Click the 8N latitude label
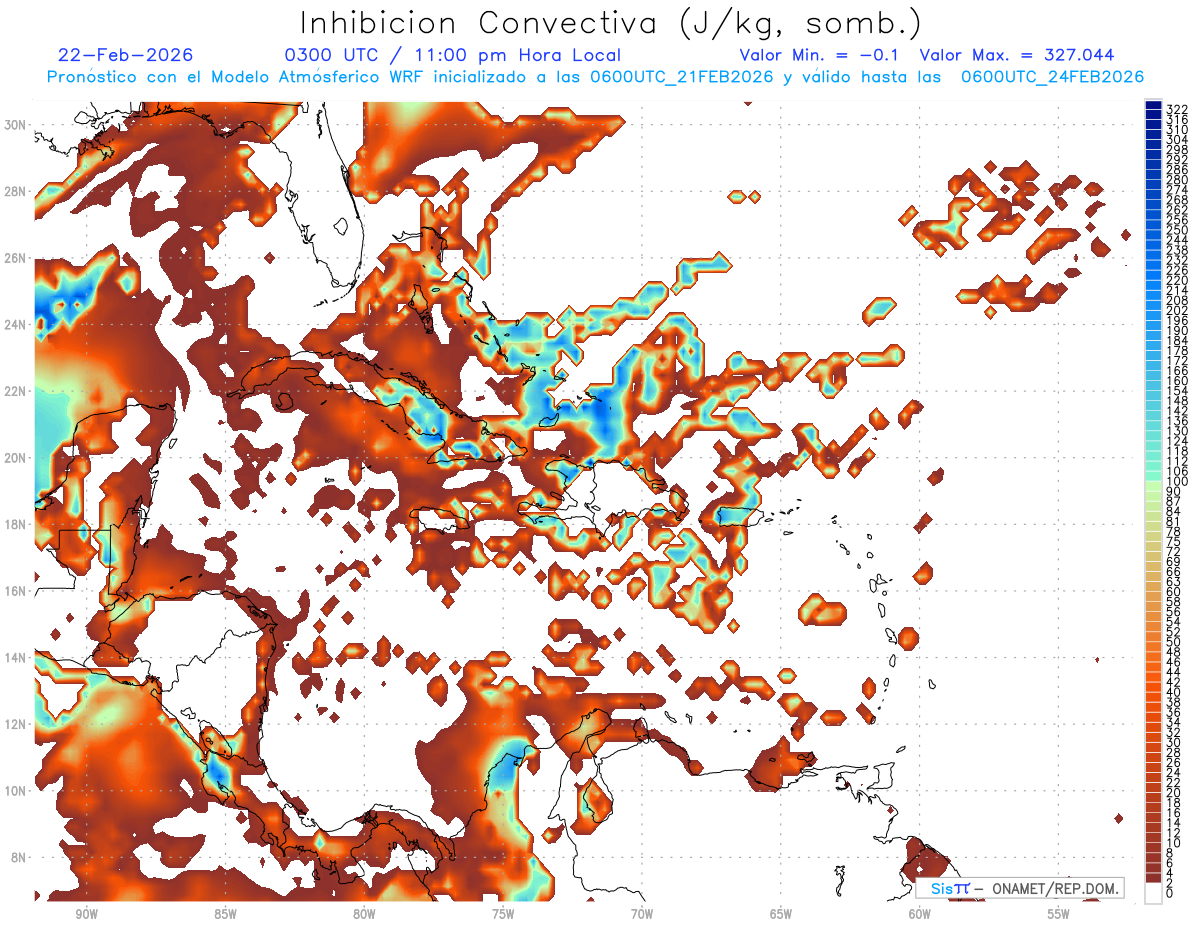The height and width of the screenshot is (927, 1200). (x=18, y=857)
